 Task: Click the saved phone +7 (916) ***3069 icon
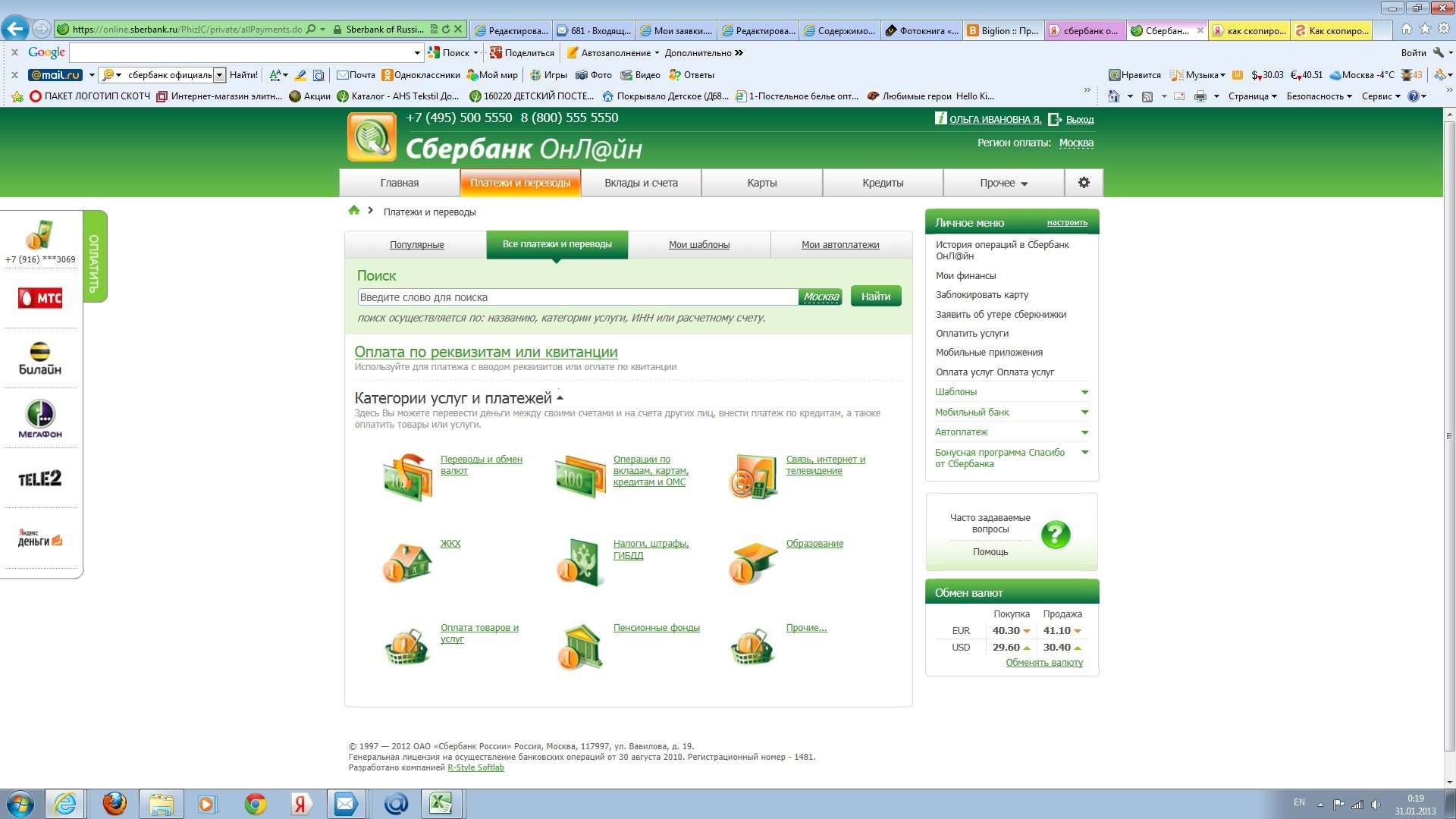39,235
